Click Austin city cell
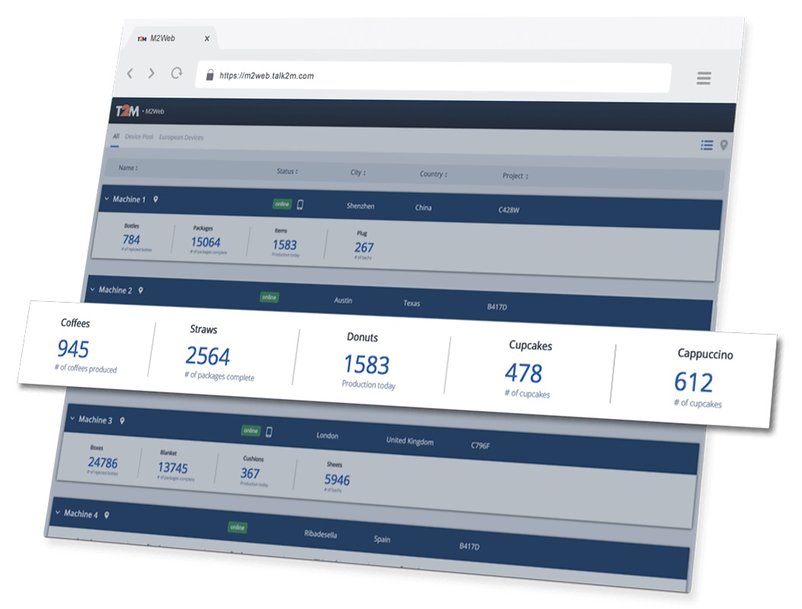Image resolution: width=802 pixels, height=609 pixels. point(343,300)
